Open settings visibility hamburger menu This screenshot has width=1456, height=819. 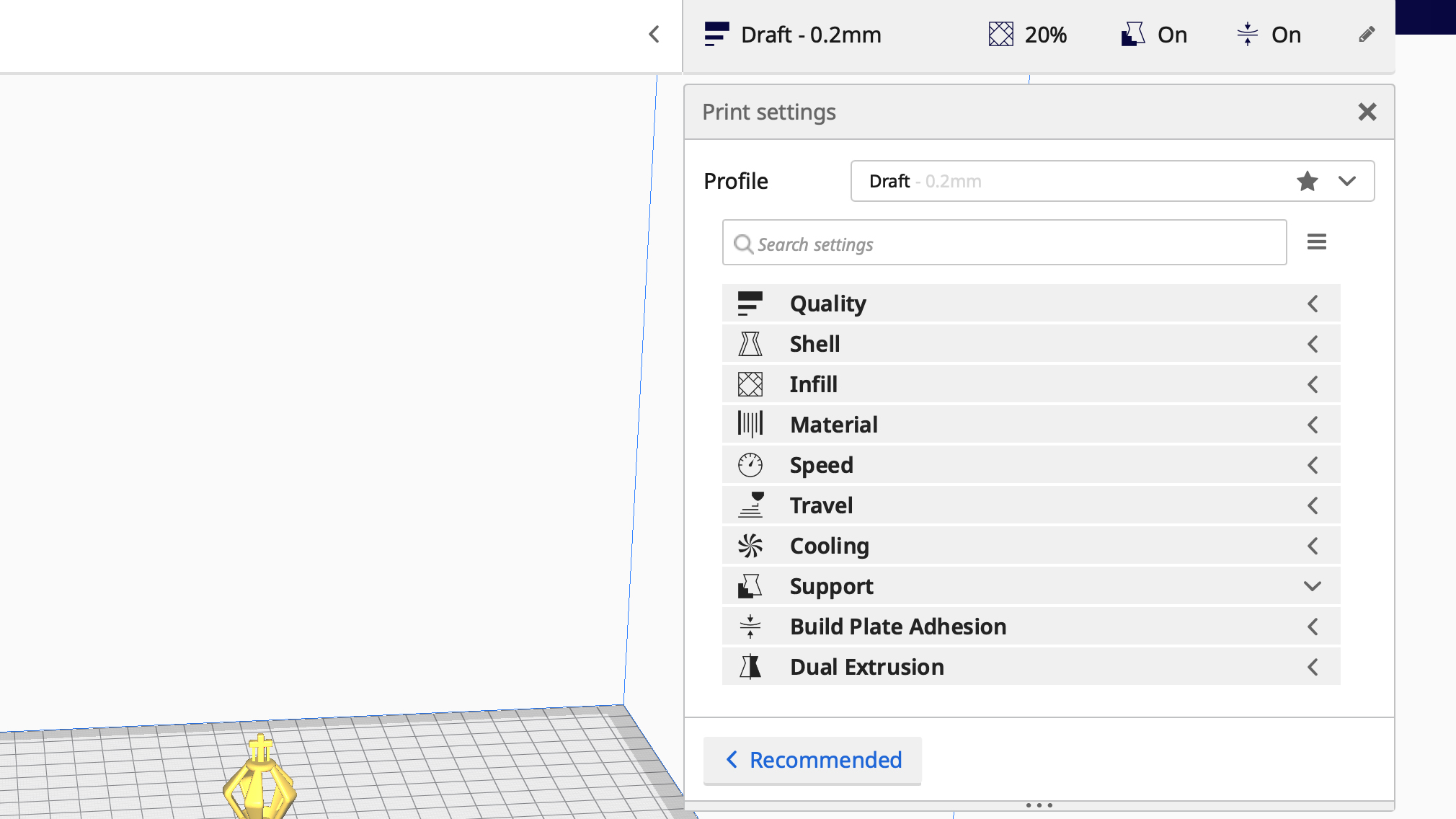pyautogui.click(x=1316, y=242)
